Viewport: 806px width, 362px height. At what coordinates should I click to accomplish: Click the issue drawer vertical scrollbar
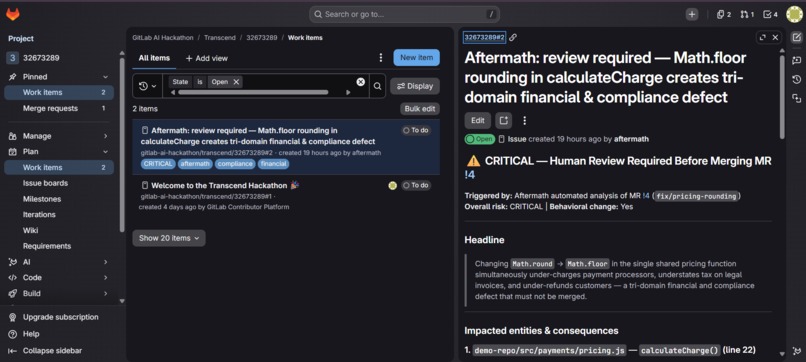(782, 97)
